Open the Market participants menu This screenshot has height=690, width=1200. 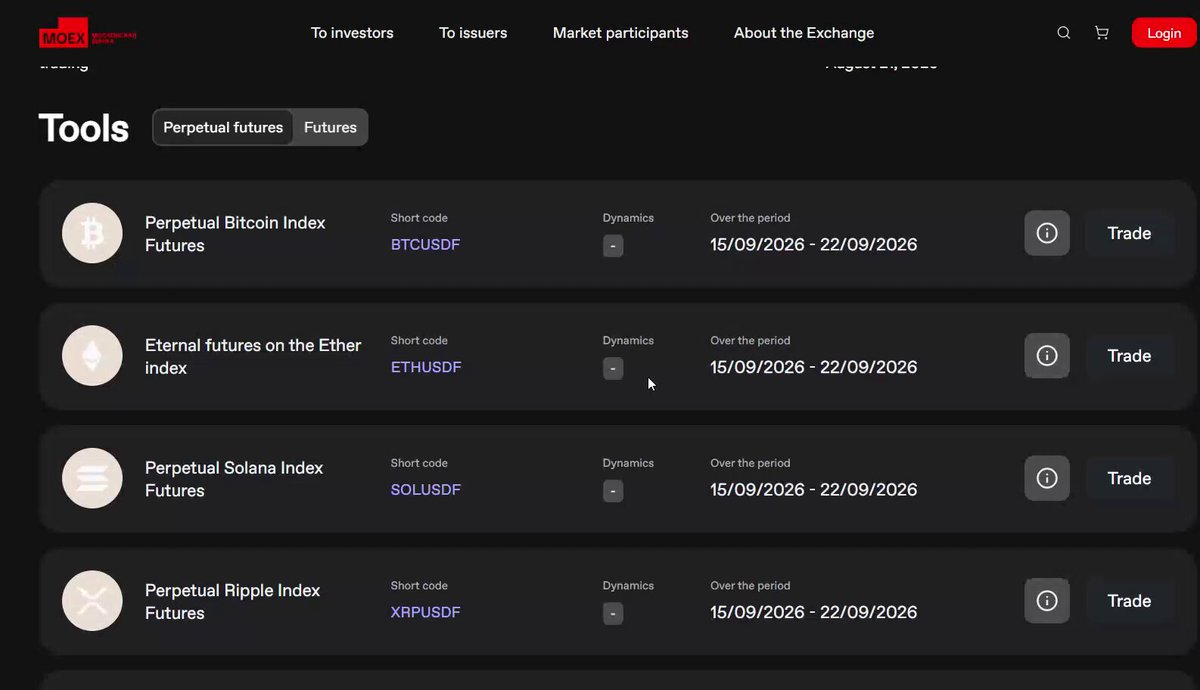click(x=621, y=33)
